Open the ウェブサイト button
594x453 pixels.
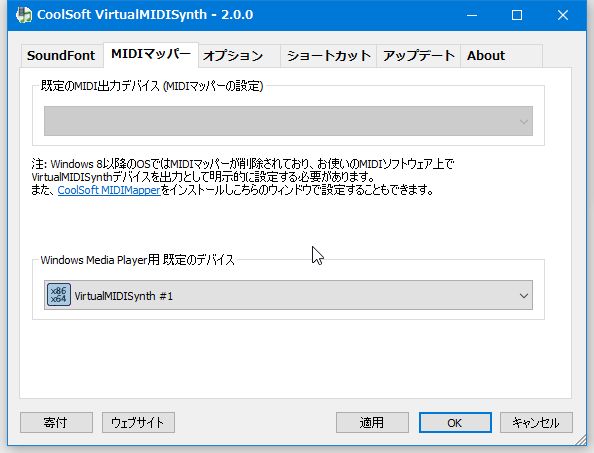(x=138, y=422)
